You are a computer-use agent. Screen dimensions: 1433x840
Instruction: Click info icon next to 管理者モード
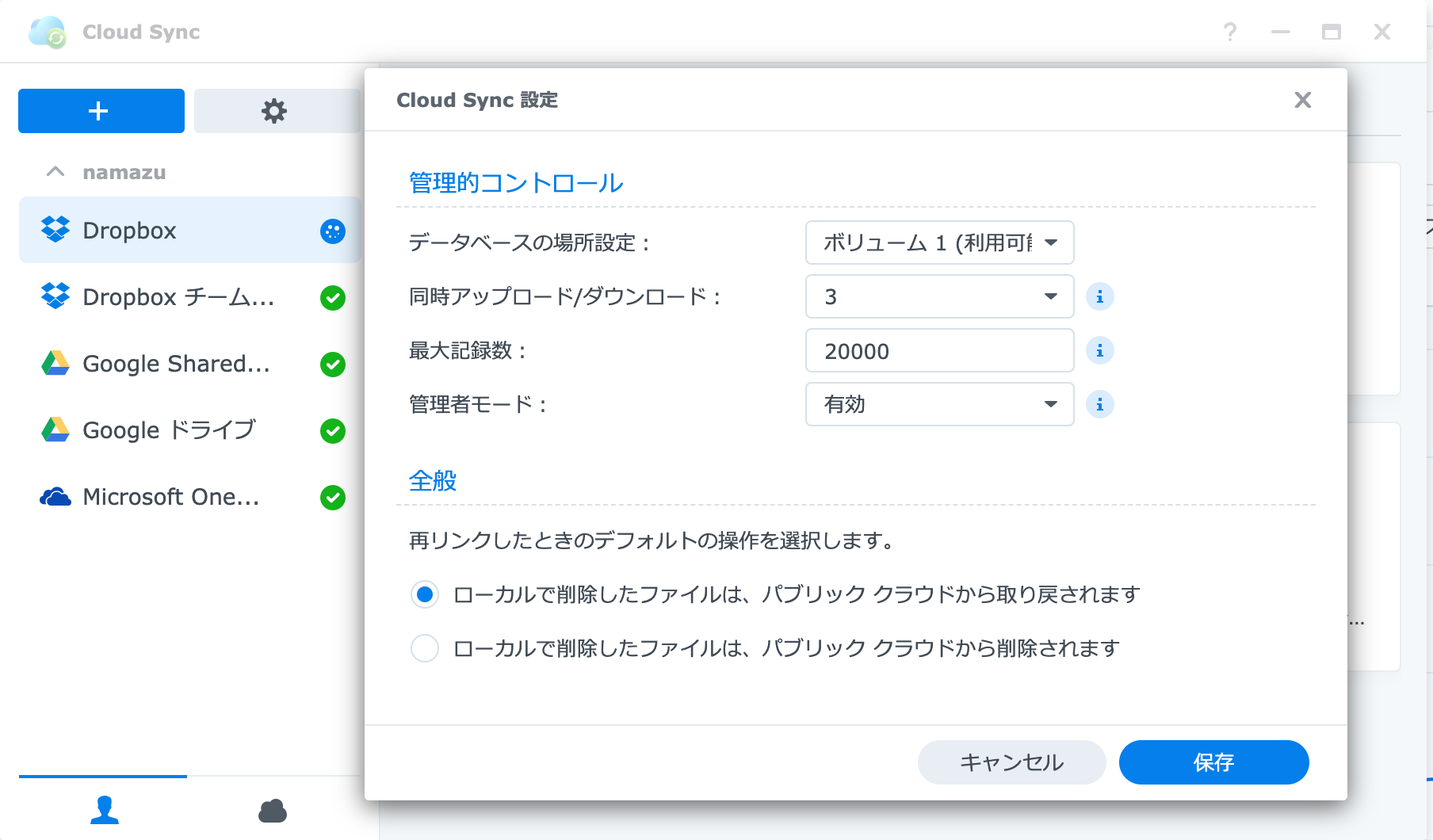[1099, 404]
